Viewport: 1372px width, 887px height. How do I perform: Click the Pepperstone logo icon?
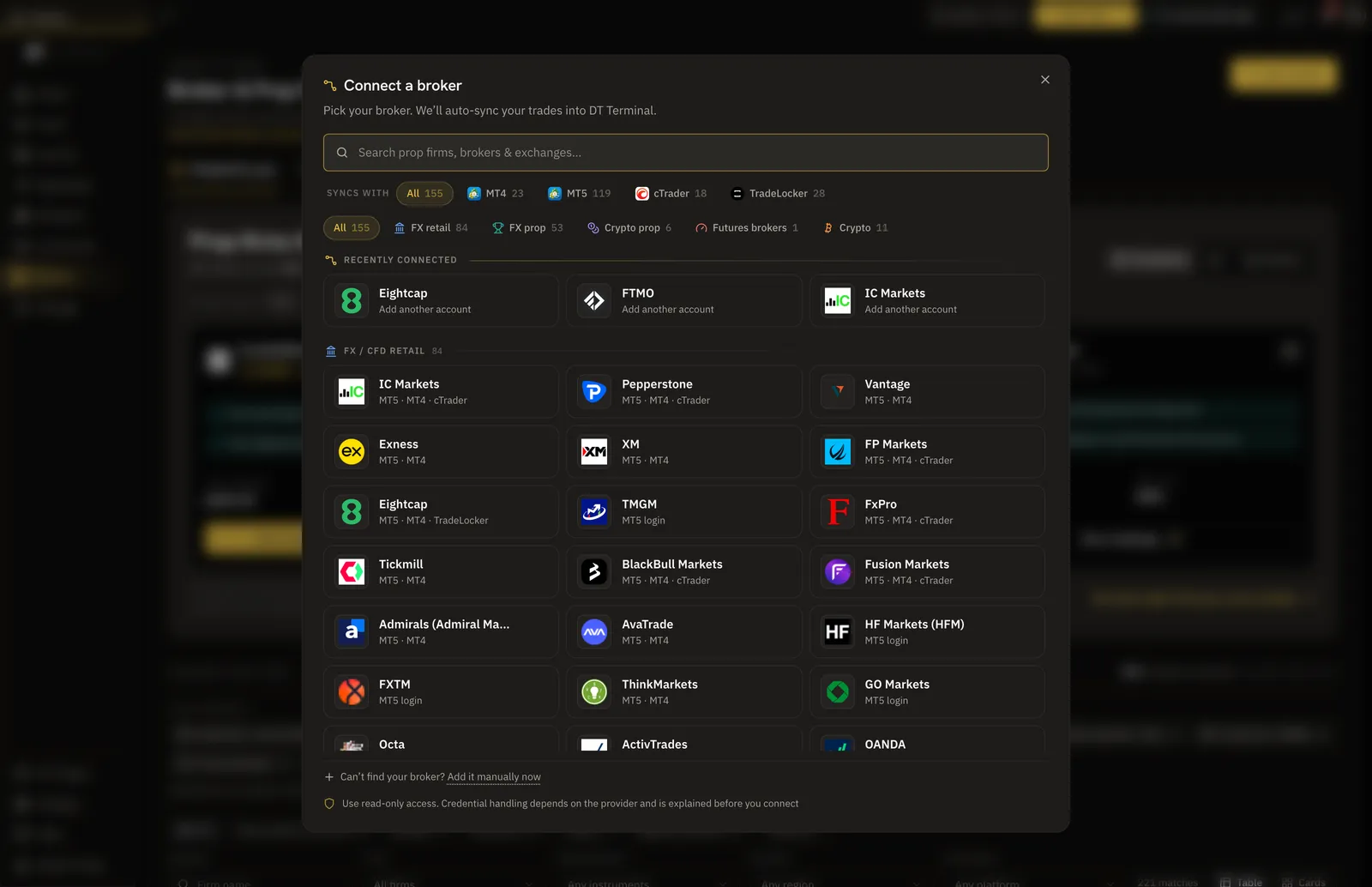[594, 392]
